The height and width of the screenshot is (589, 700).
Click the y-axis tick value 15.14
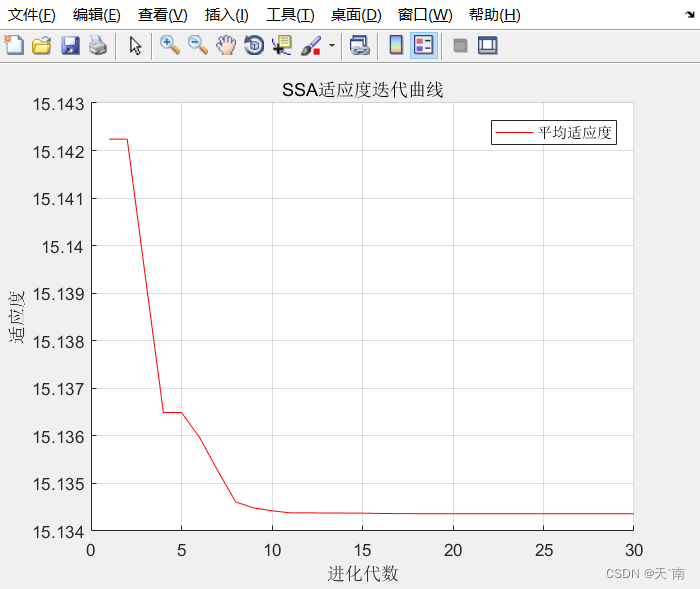(62, 246)
